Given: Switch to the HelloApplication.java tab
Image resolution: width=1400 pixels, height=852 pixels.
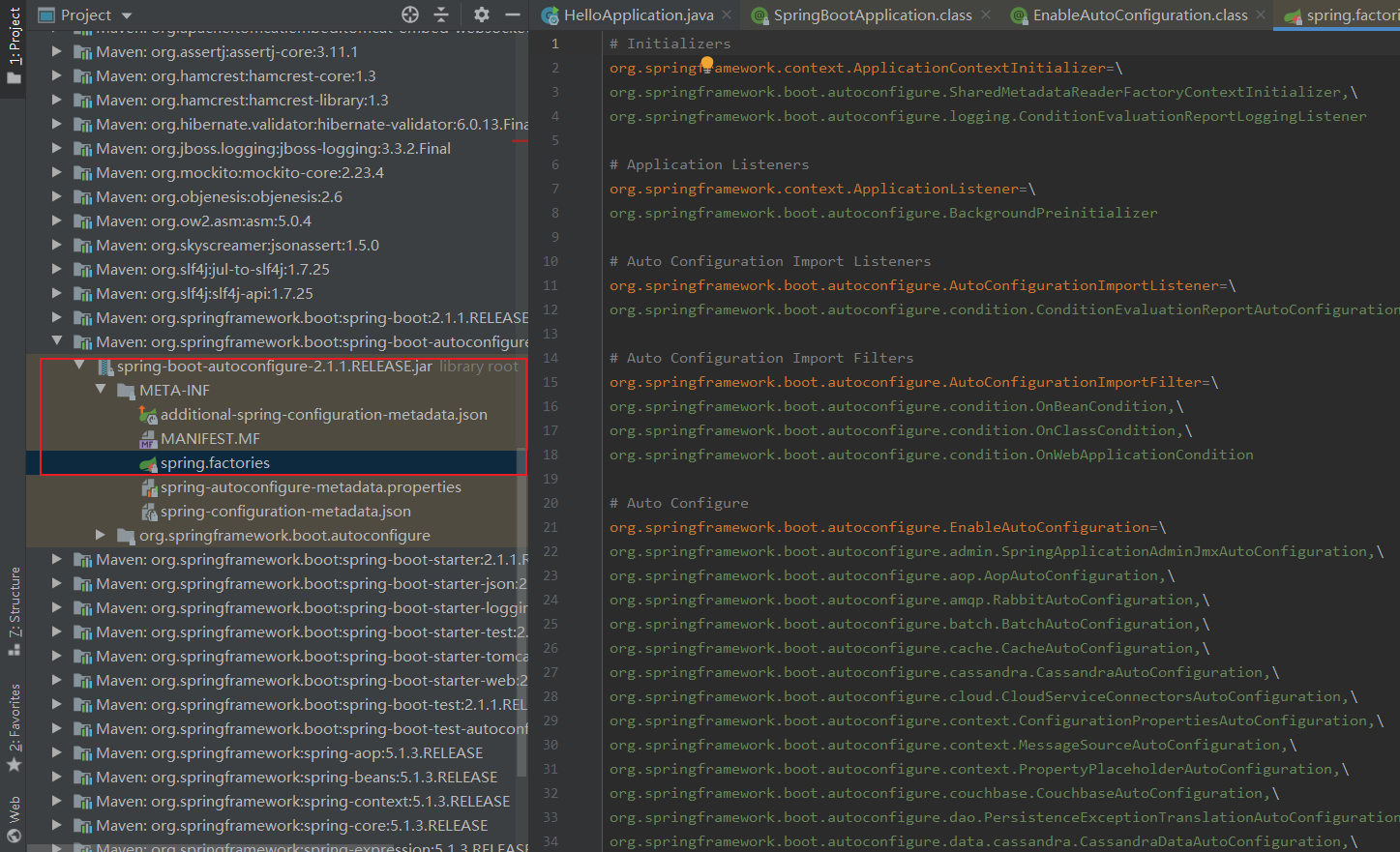Looking at the screenshot, I should 638,15.
